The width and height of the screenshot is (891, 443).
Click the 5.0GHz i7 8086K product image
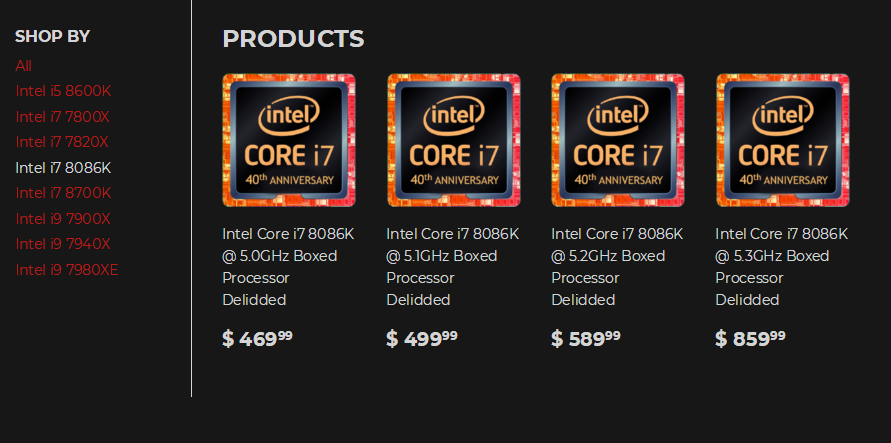click(288, 140)
